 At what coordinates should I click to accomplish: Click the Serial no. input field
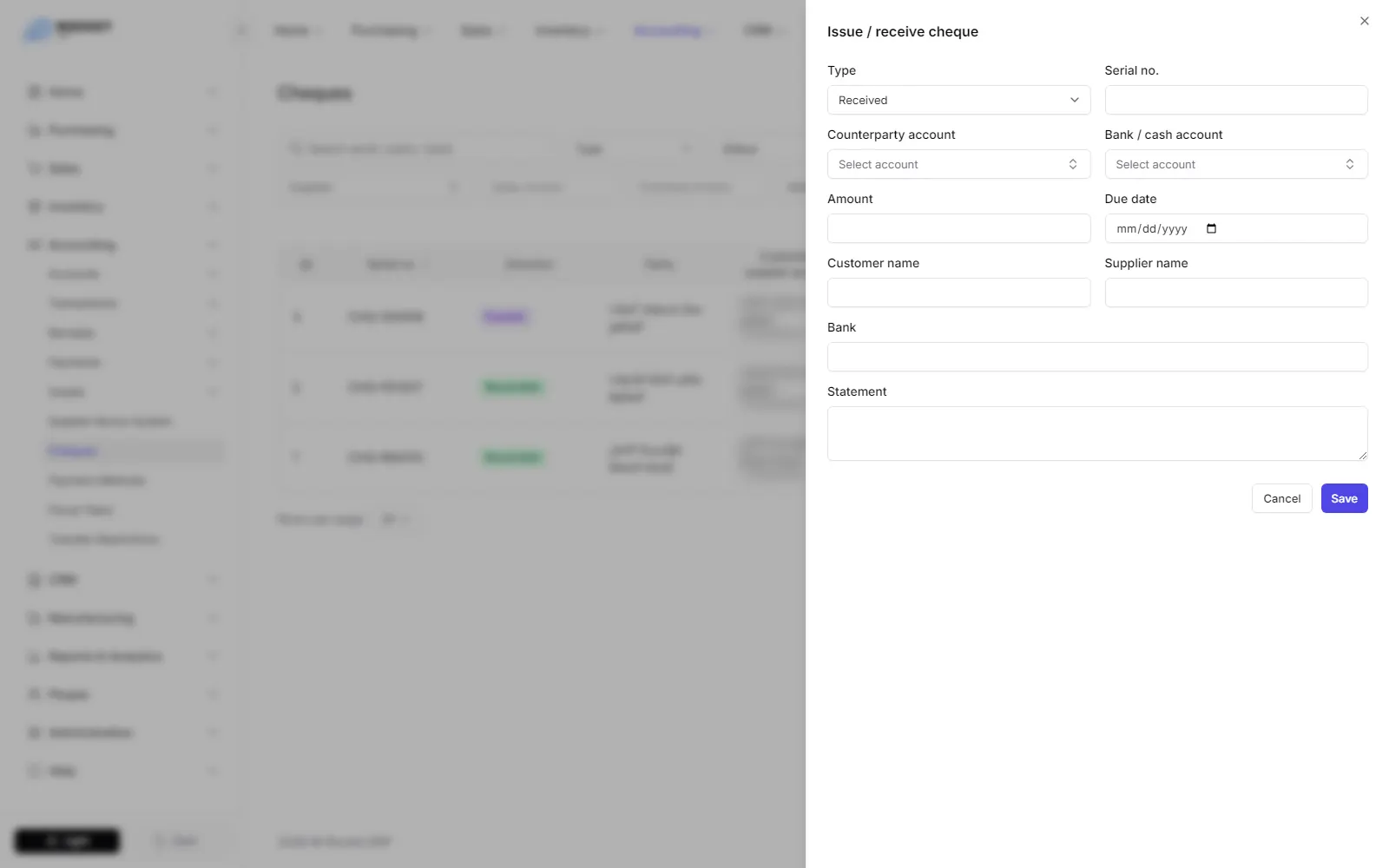(x=1235, y=100)
